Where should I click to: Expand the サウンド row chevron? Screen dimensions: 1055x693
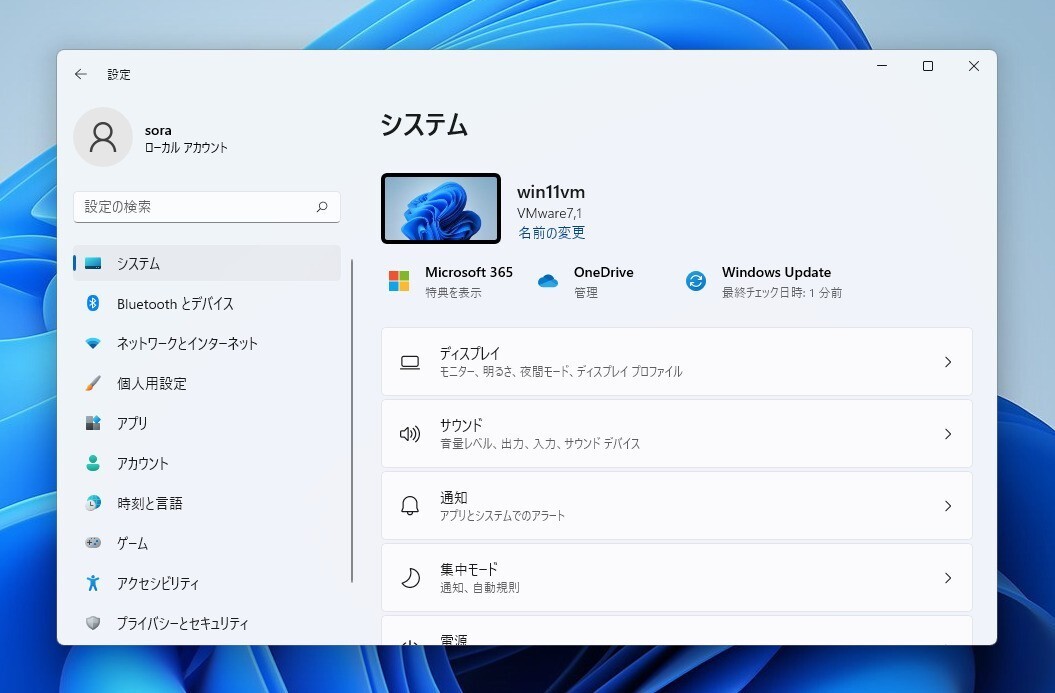click(x=947, y=434)
